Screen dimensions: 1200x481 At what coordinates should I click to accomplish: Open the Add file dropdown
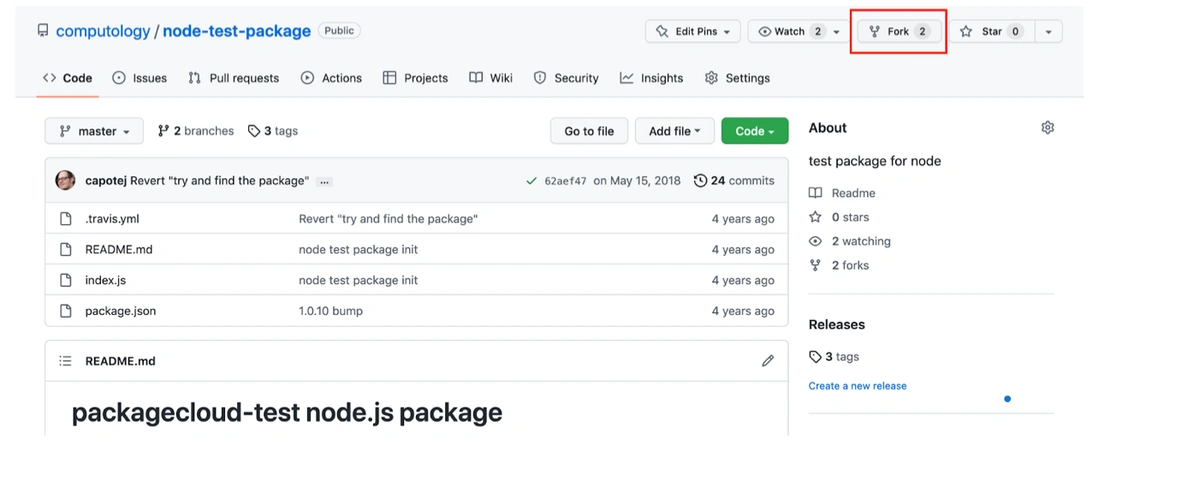pos(675,131)
